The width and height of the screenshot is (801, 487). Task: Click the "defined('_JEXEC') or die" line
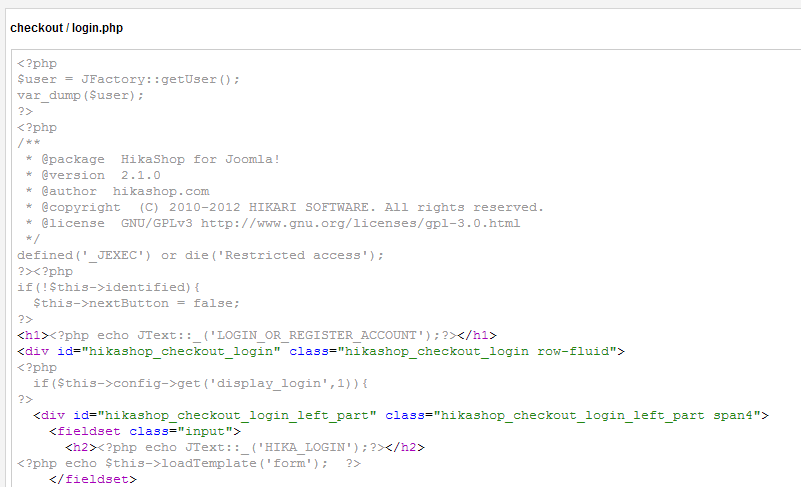point(200,255)
